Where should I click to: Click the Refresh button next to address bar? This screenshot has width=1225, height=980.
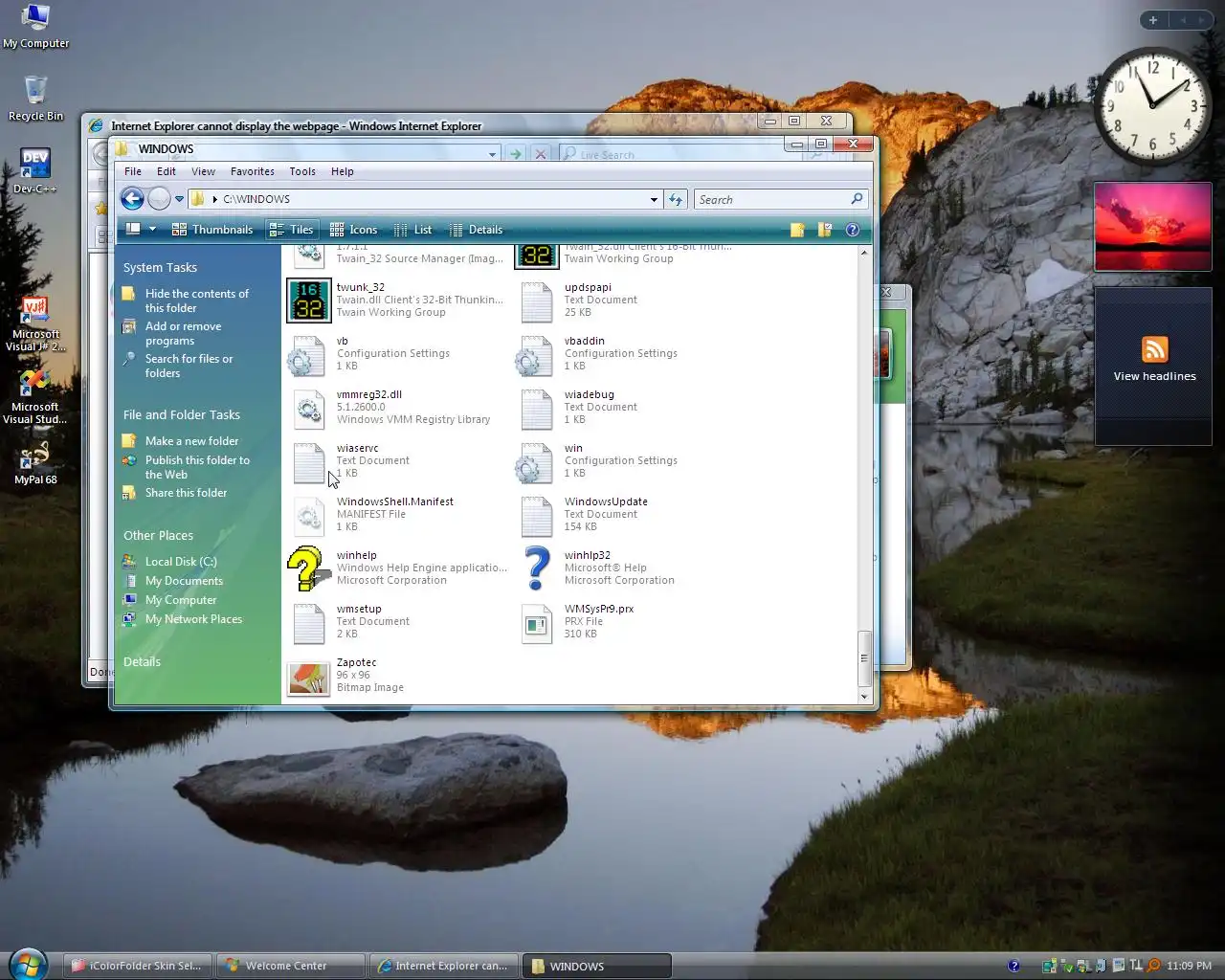point(676,199)
